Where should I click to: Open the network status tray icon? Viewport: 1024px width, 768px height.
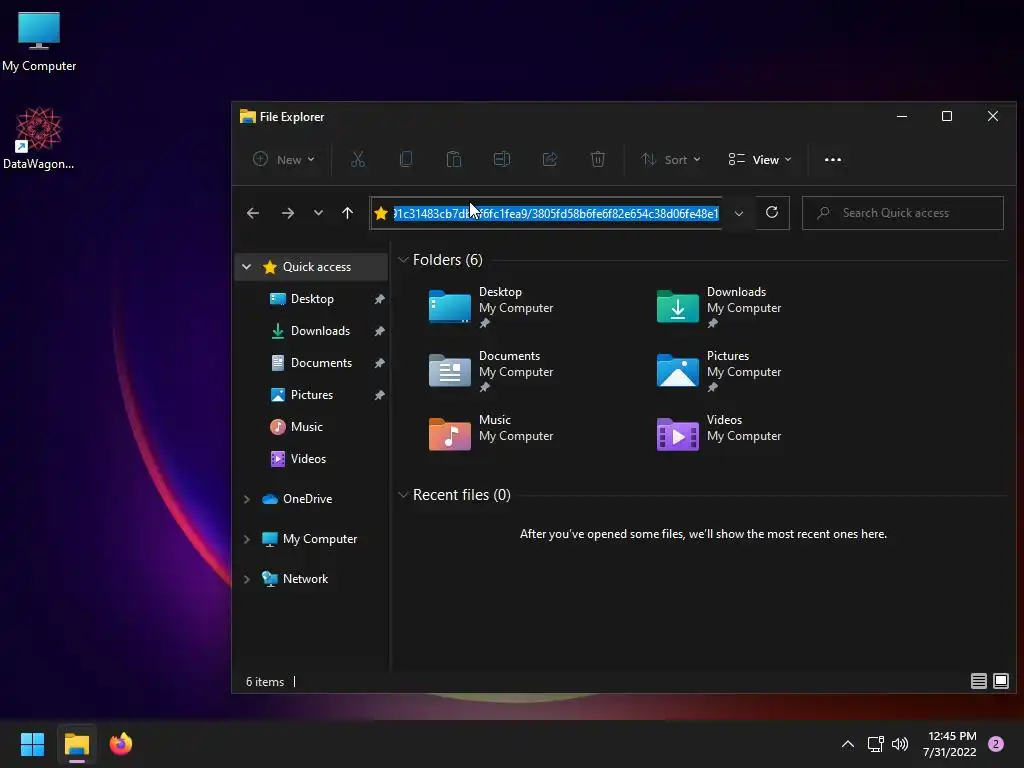pos(875,744)
